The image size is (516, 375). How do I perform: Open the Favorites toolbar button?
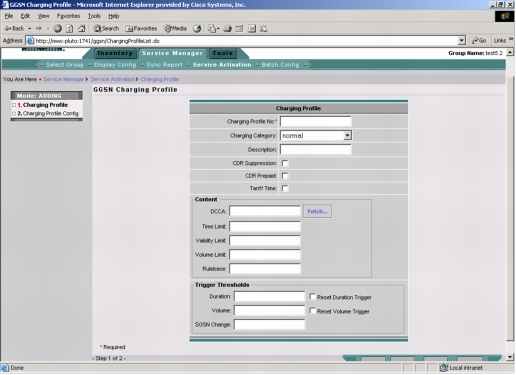141,29
